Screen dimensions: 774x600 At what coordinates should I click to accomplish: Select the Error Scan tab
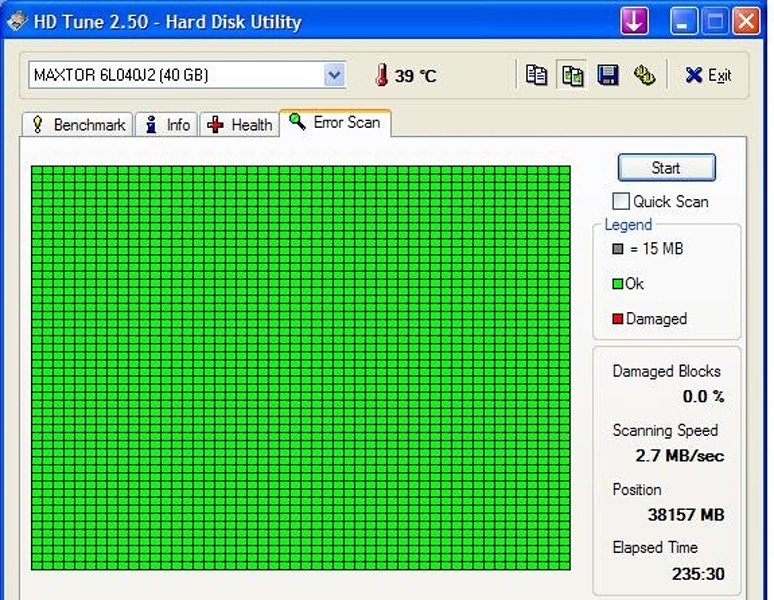coord(335,122)
